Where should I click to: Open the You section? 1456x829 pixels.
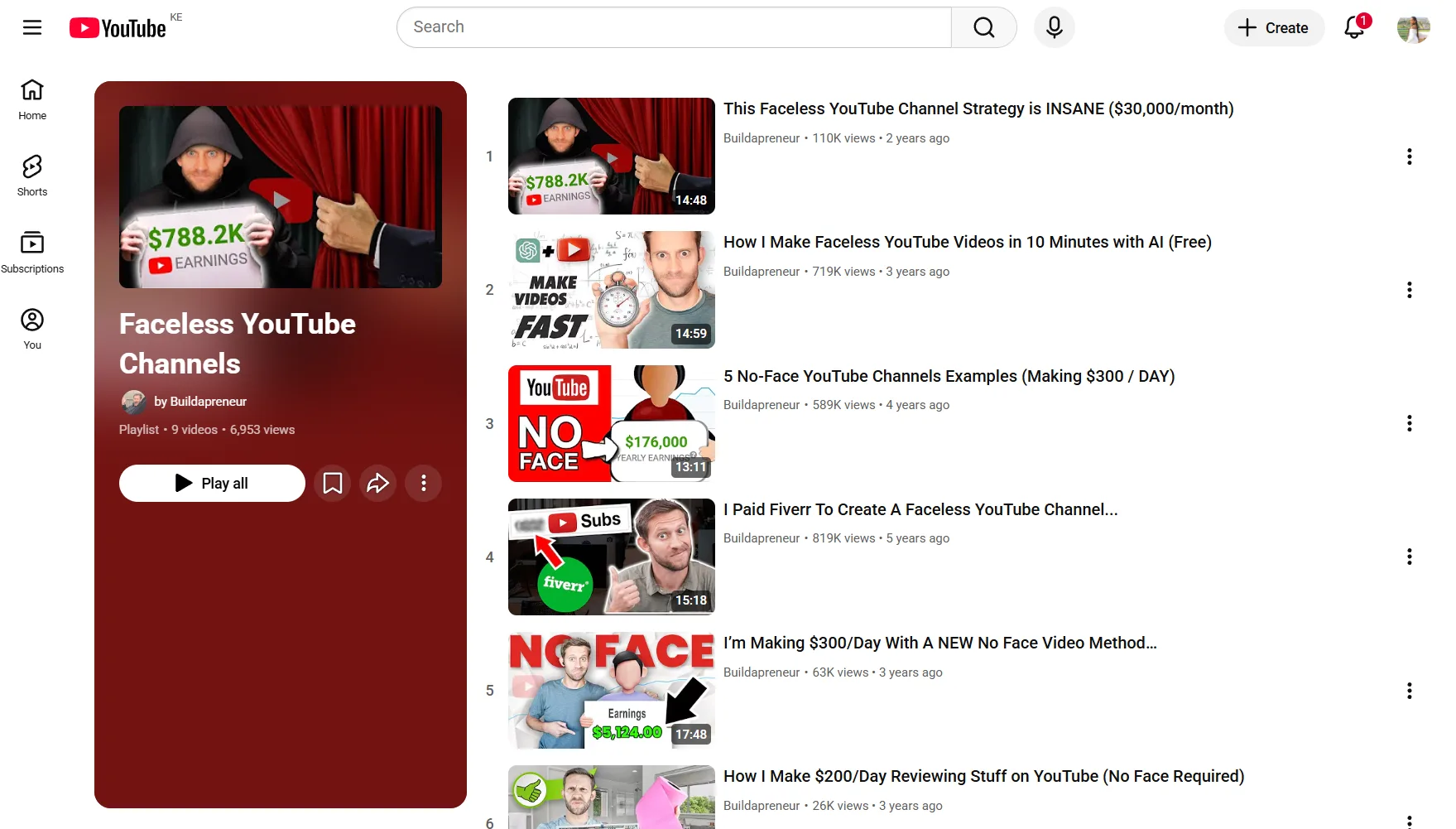click(32, 329)
